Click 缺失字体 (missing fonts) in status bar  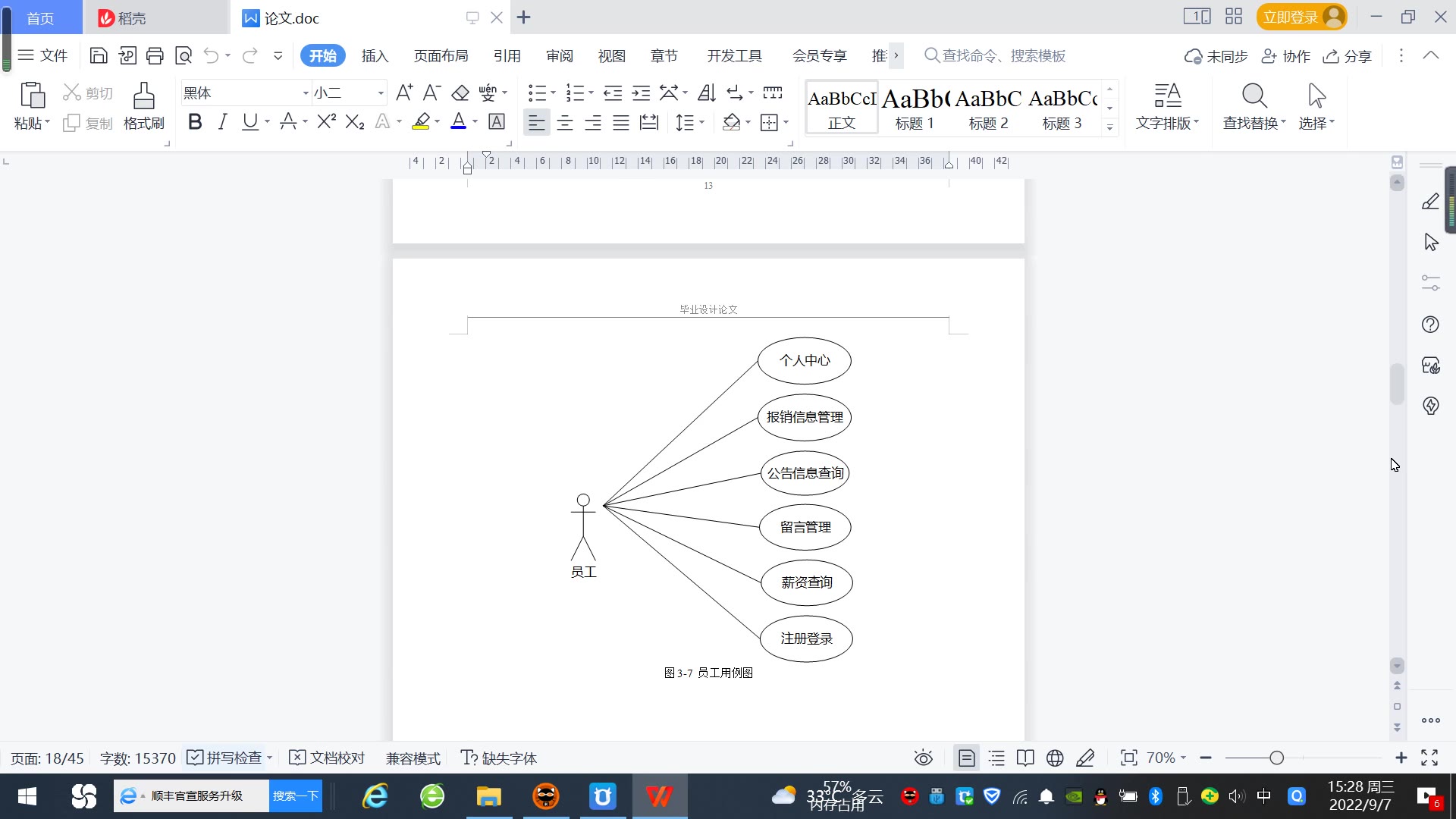pos(498,758)
